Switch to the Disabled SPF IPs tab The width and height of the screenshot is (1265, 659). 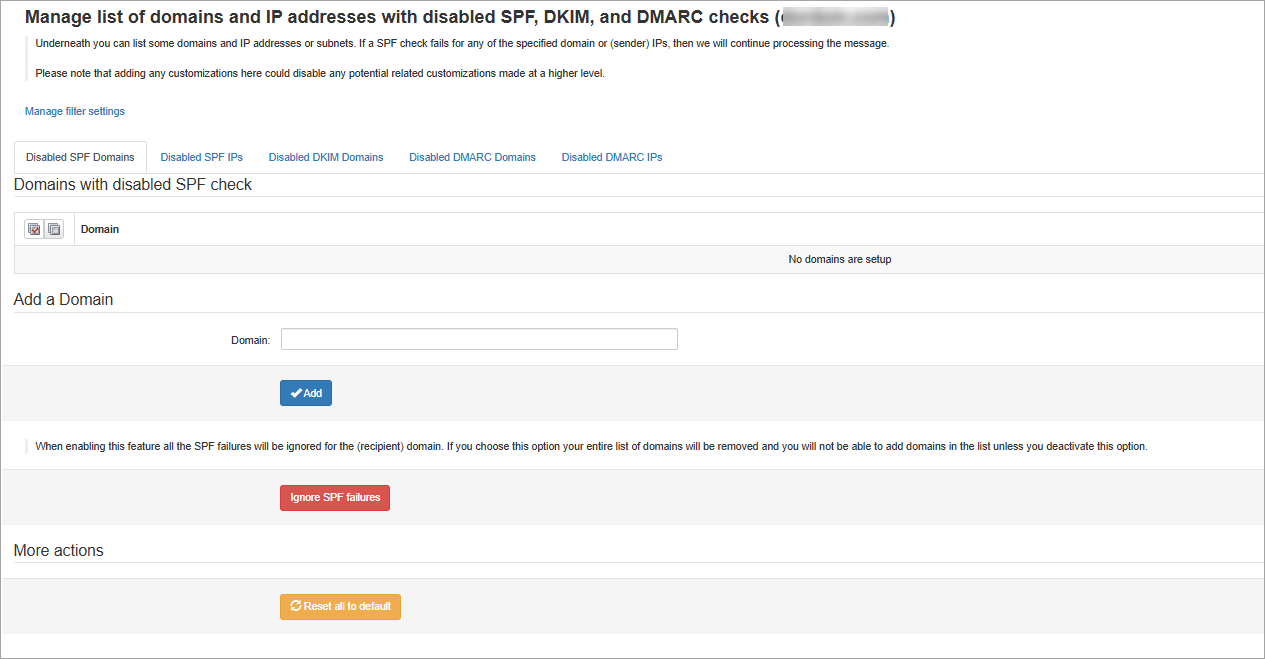201,157
